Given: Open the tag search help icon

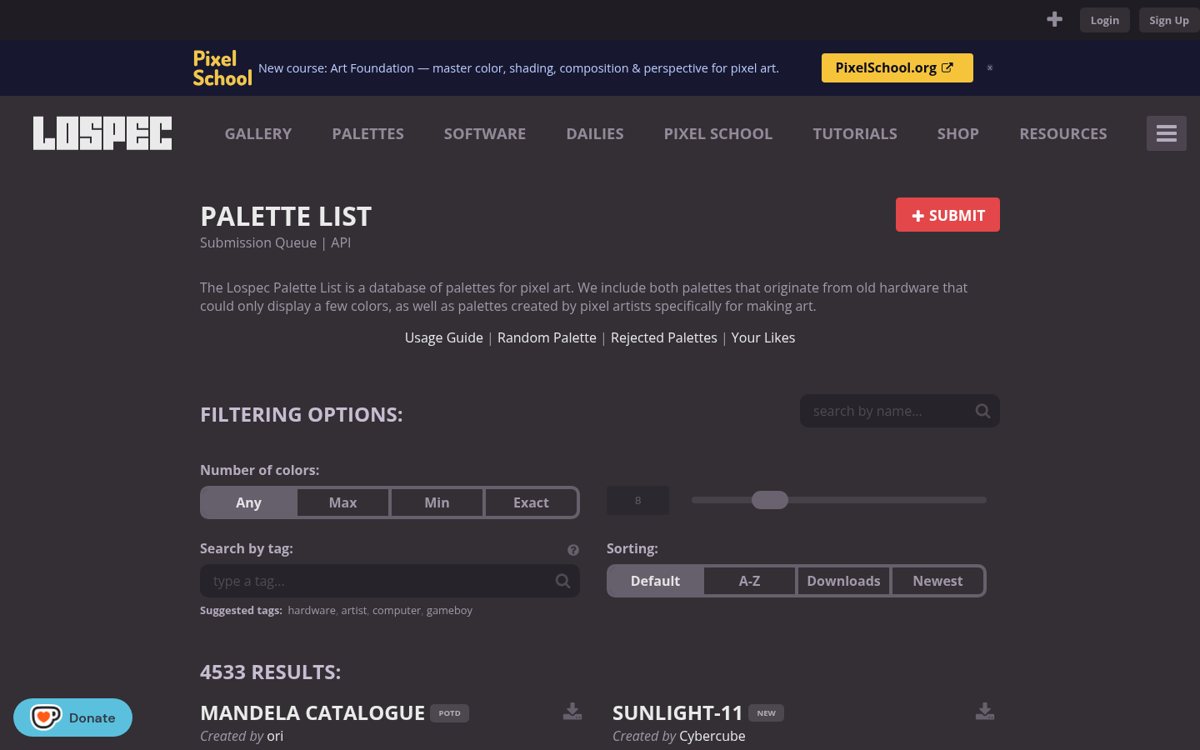Looking at the screenshot, I should point(573,550).
